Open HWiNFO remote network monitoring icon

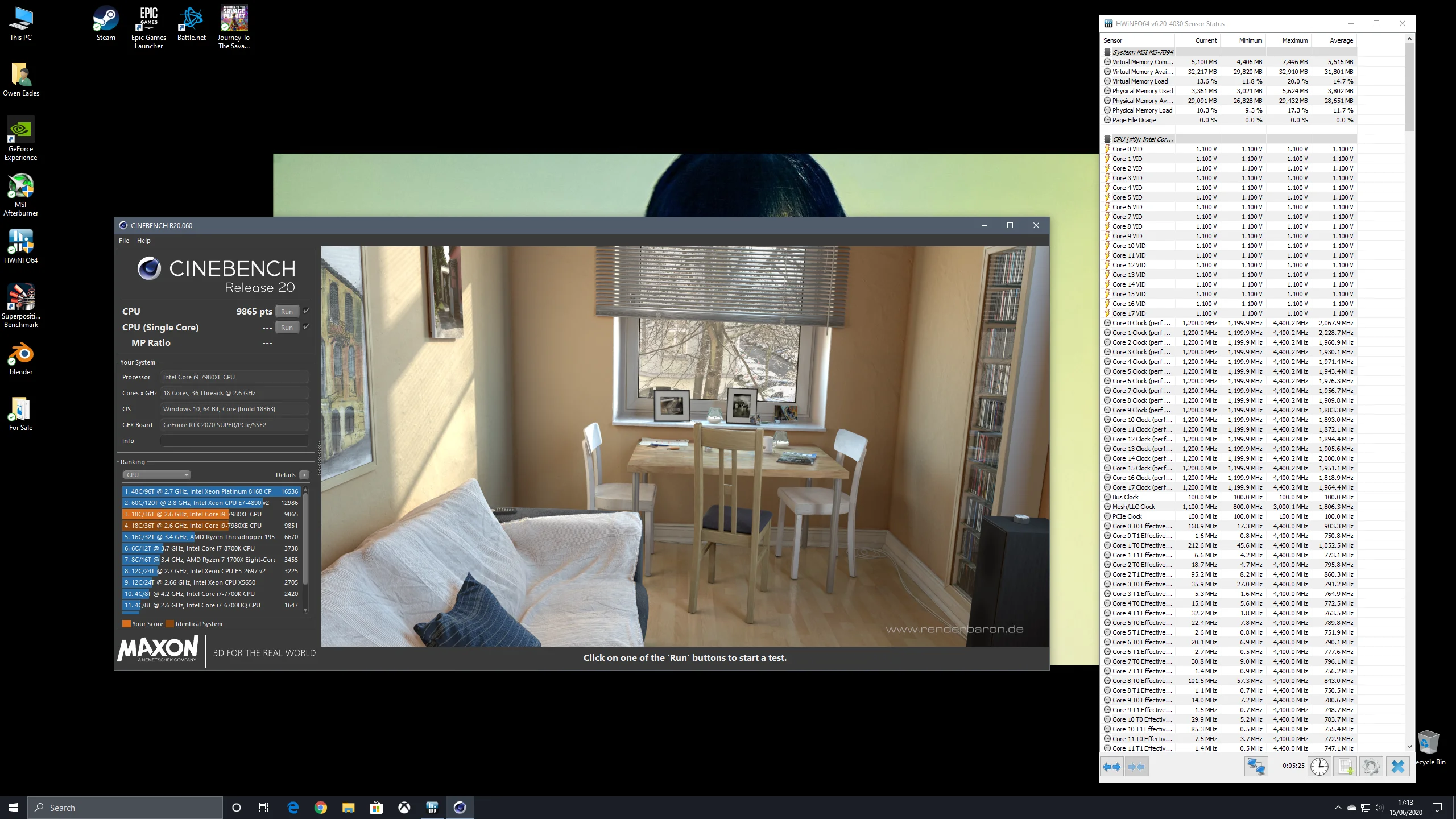click(x=1256, y=766)
